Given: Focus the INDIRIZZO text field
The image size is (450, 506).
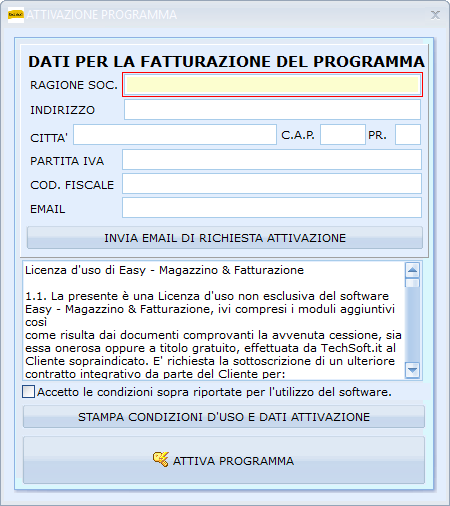Looking at the screenshot, I should 272,110.
